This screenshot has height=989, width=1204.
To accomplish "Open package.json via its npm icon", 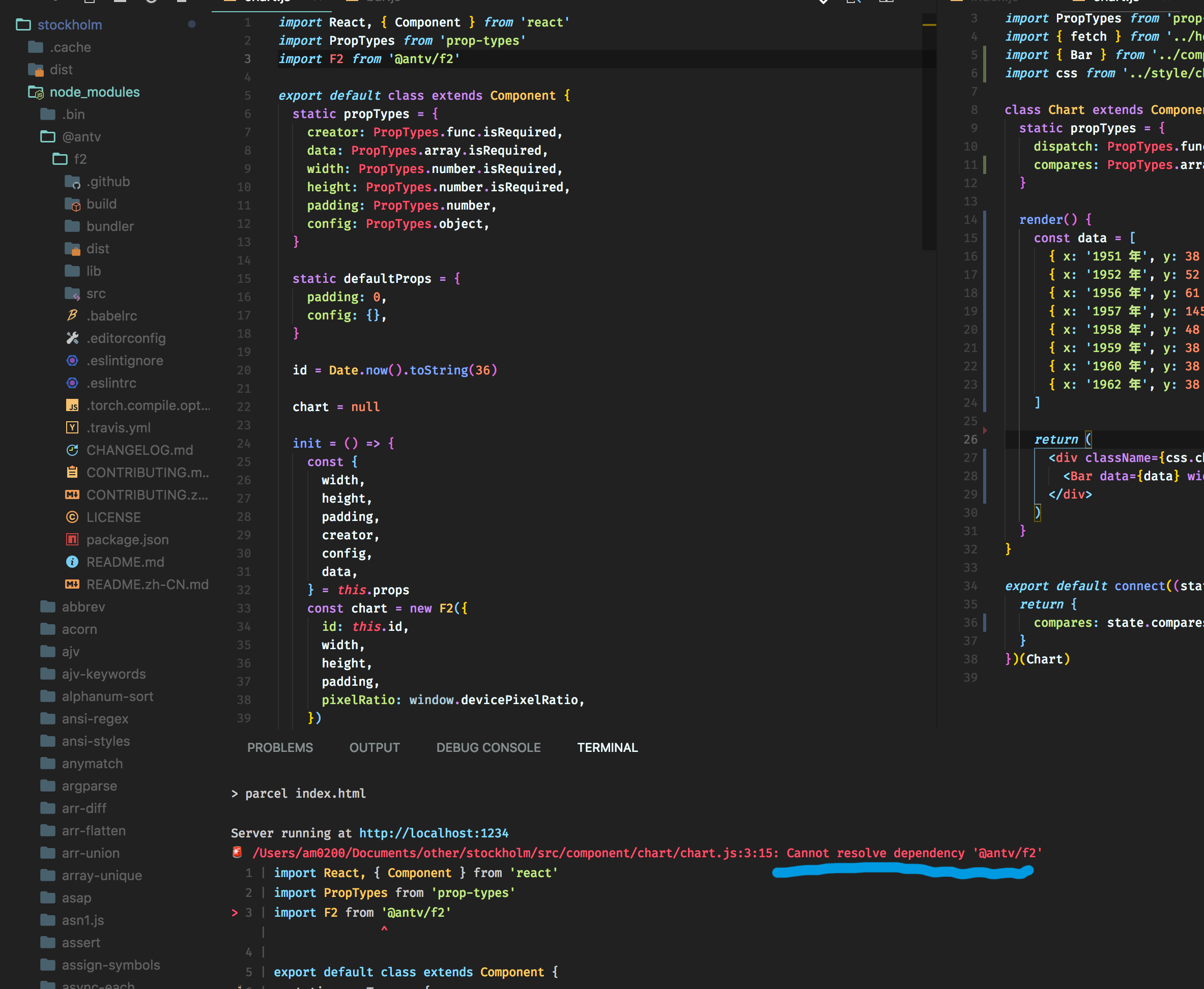I will [72, 539].
